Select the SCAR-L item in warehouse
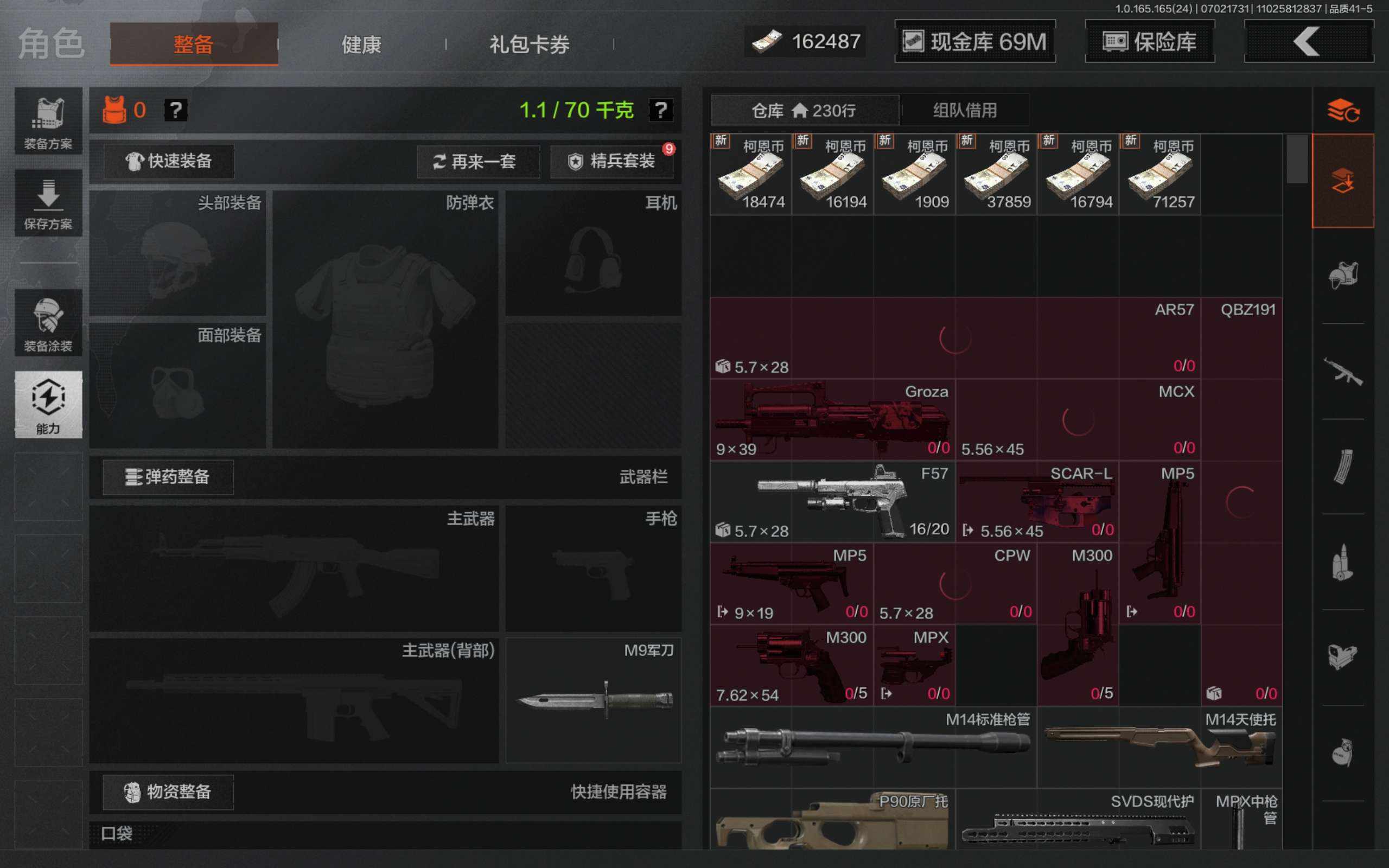 click(x=1037, y=502)
